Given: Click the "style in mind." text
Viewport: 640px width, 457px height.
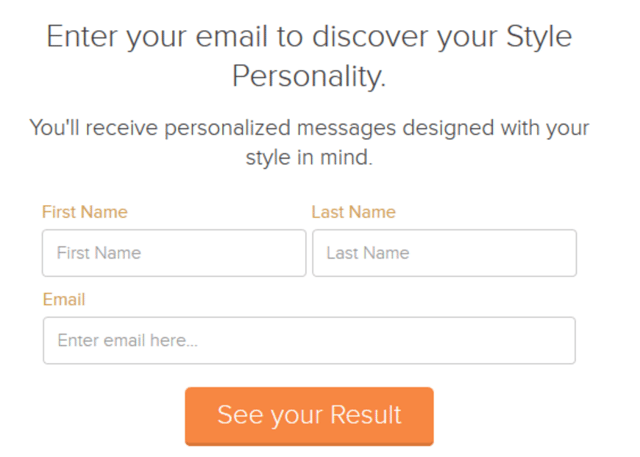Looking at the screenshot, I should pyautogui.click(x=309, y=158).
